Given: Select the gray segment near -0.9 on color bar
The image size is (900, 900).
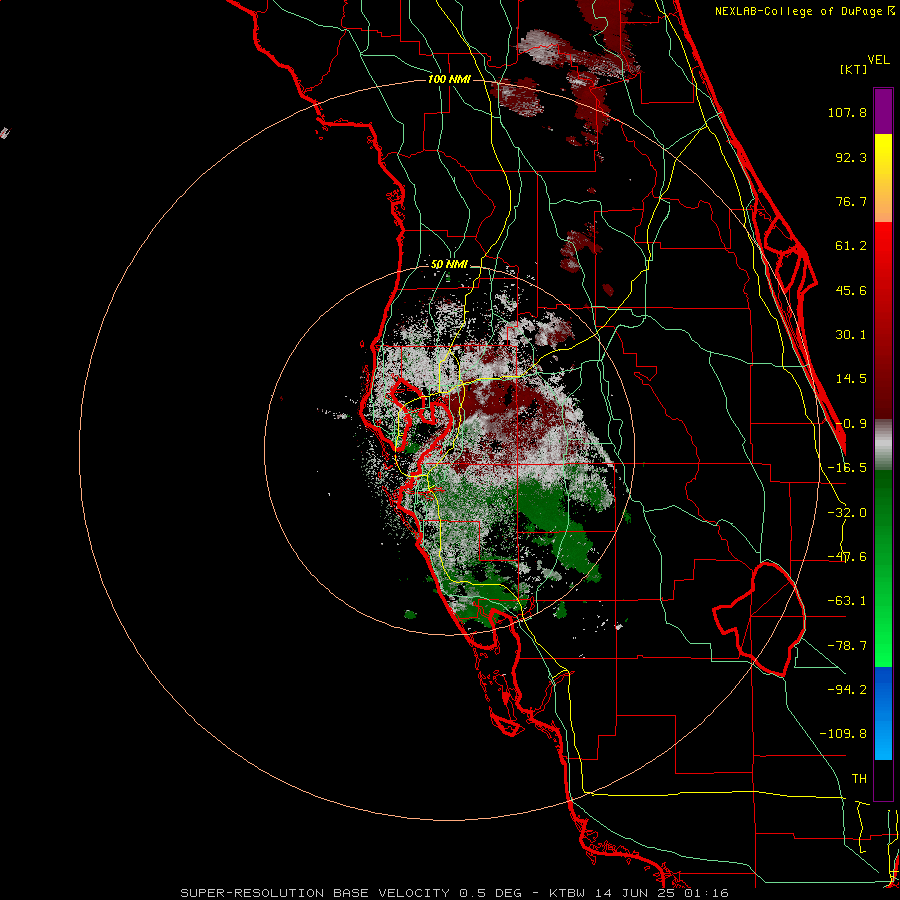Looking at the screenshot, I should tap(883, 445).
